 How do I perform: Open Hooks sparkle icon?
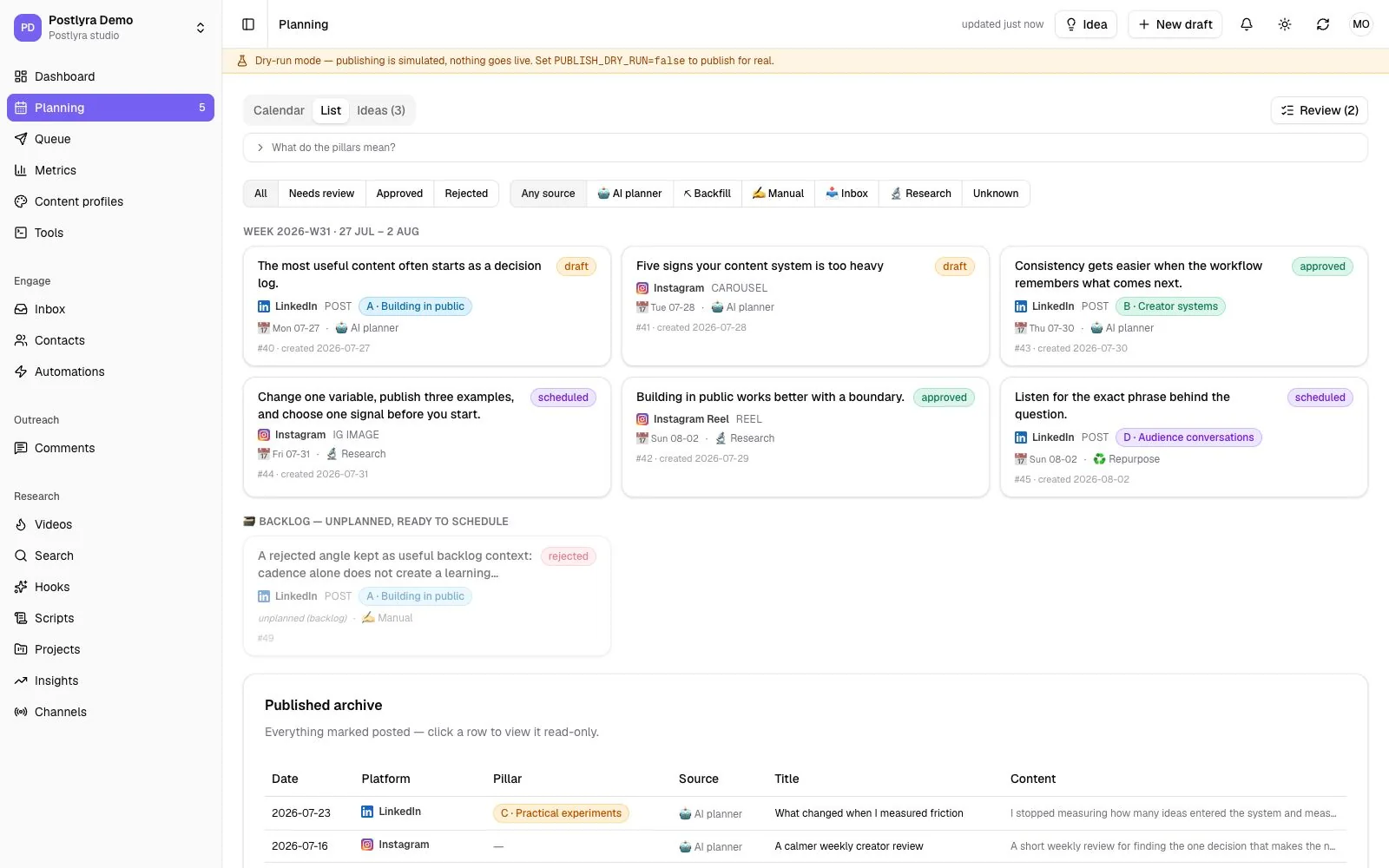(21, 587)
